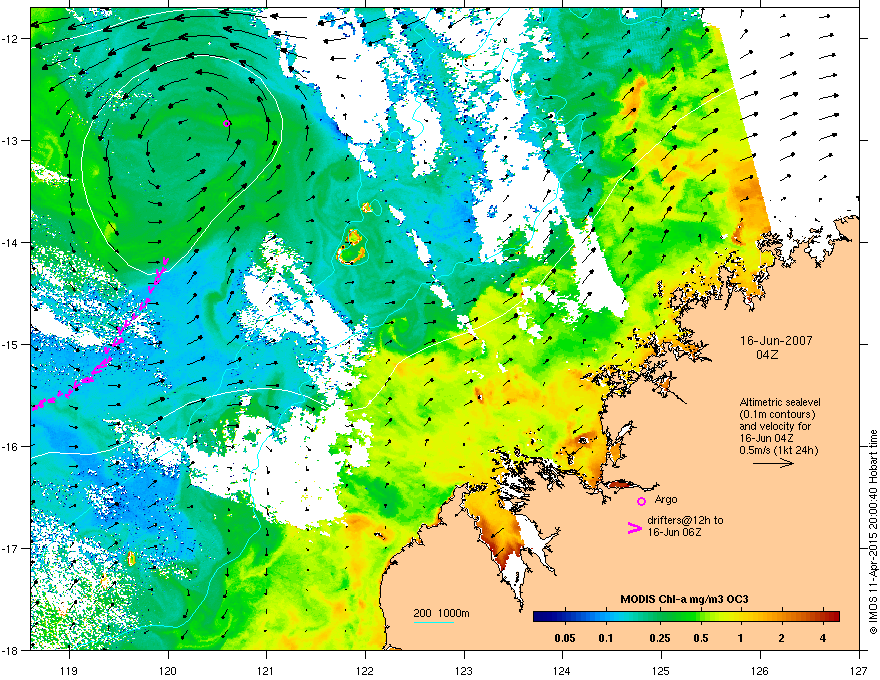The width and height of the screenshot is (880, 680).
Task: Click the 122 longitude axis label
Action: point(365,669)
